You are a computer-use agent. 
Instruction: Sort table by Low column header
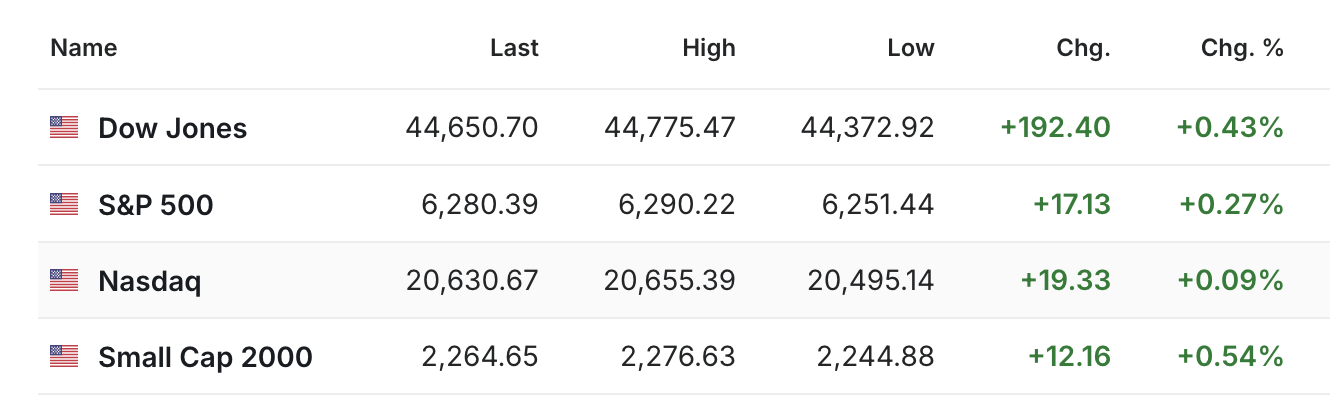[x=911, y=47]
